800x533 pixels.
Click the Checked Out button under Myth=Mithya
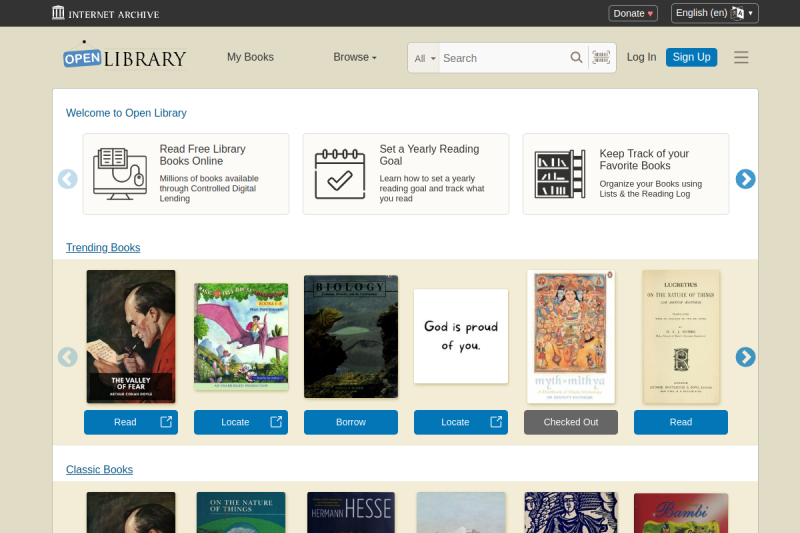pyautogui.click(x=571, y=422)
